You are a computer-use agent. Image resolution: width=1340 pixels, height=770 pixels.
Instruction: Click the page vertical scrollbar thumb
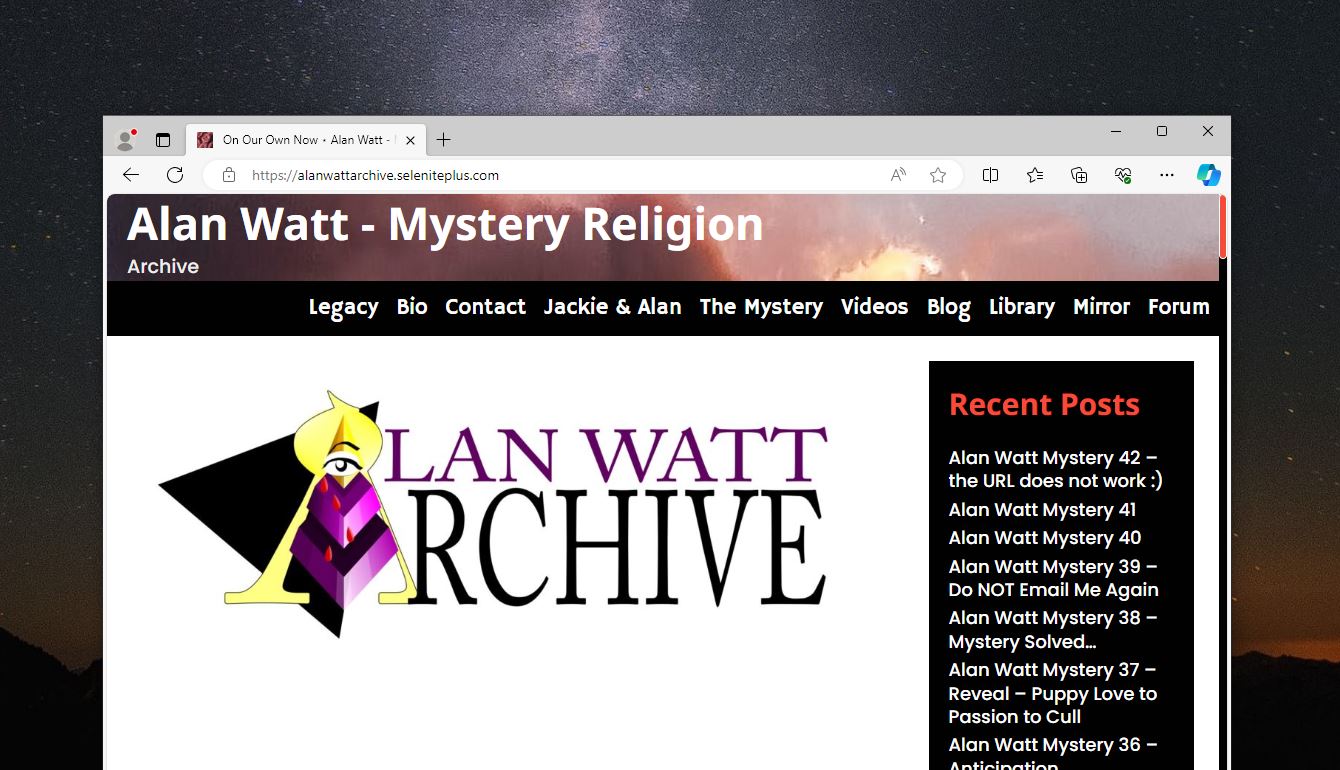coord(1223,227)
